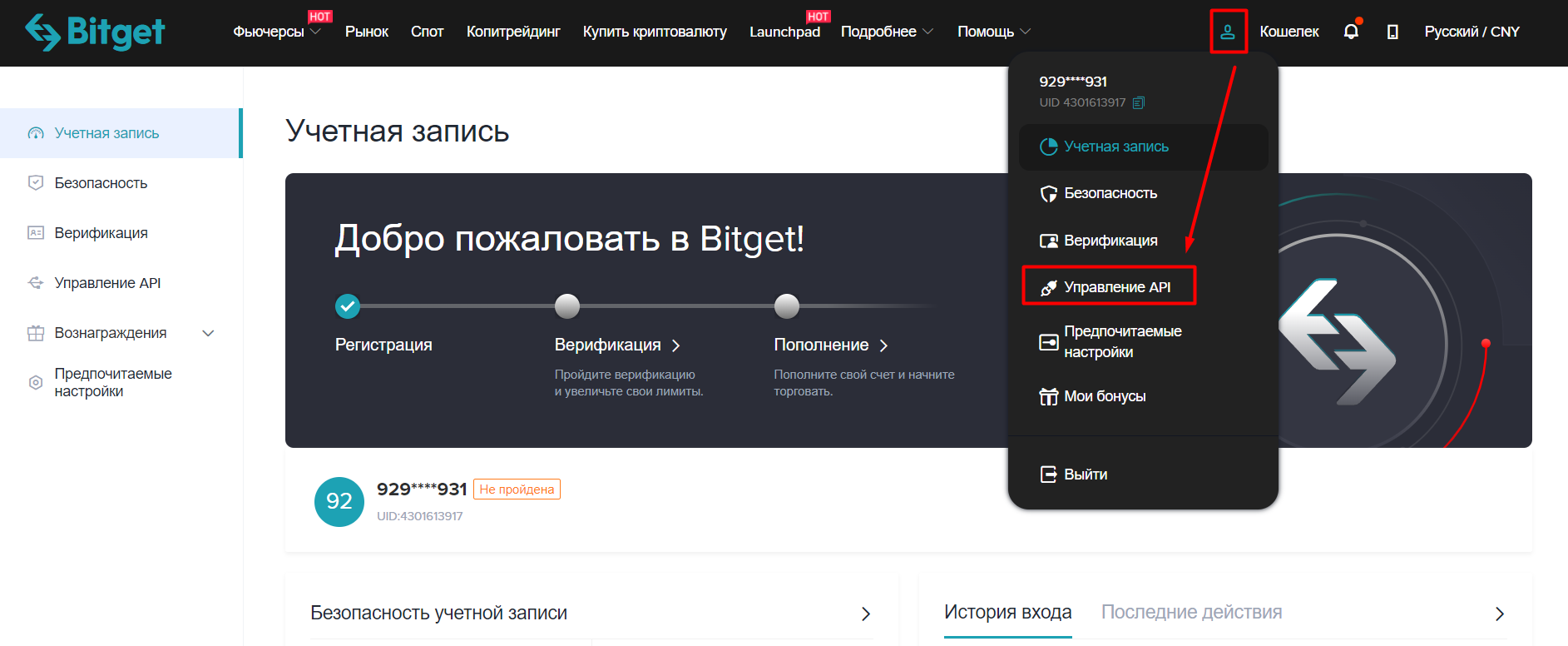Click UID:4301613917 below account name
Image resolution: width=1568 pixels, height=646 pixels.
click(x=420, y=516)
